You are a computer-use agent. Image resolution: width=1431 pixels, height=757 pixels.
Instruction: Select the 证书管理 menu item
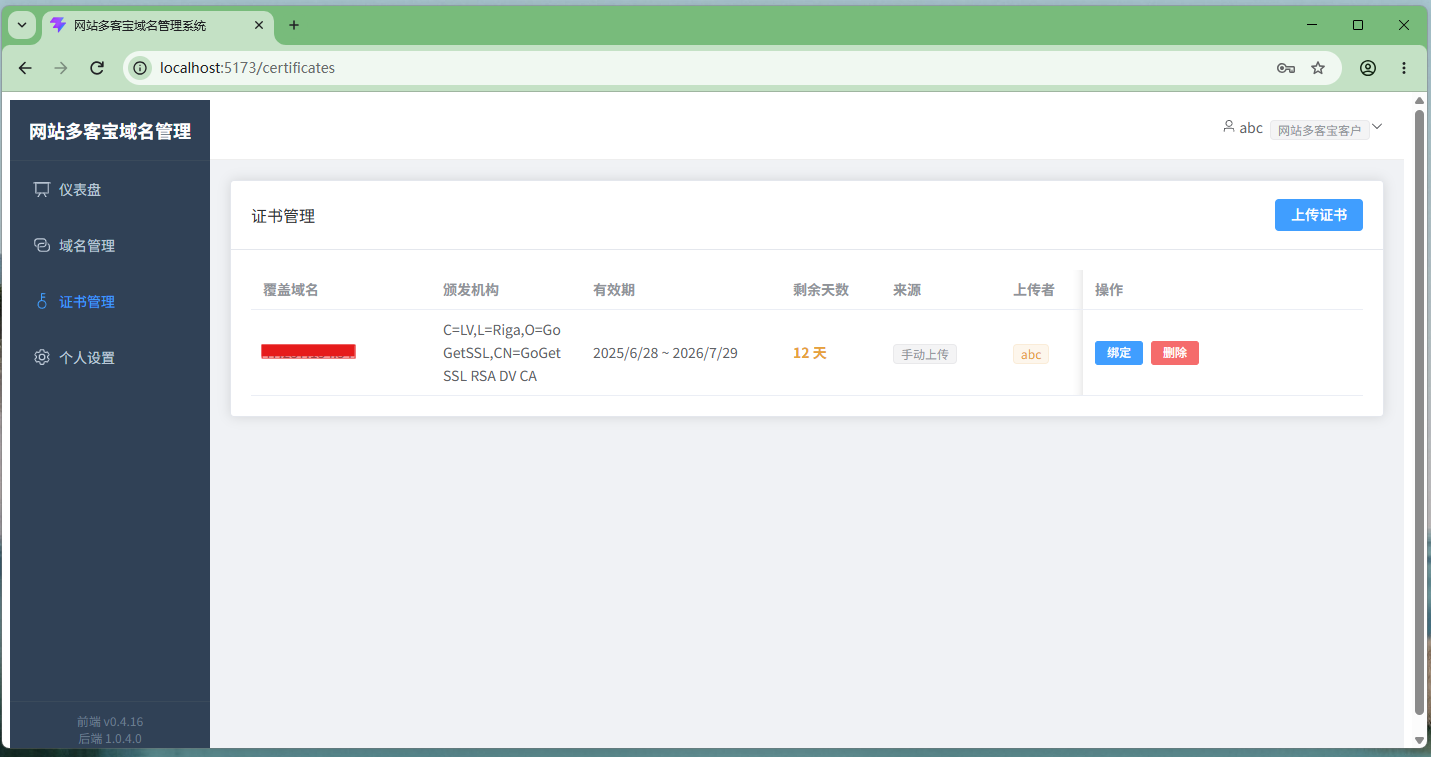[110, 301]
